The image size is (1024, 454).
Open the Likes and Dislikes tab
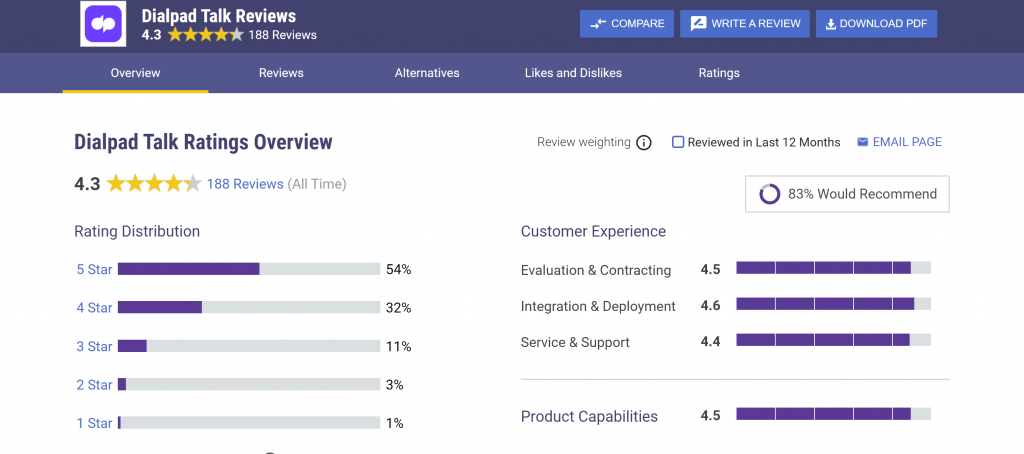click(x=573, y=73)
